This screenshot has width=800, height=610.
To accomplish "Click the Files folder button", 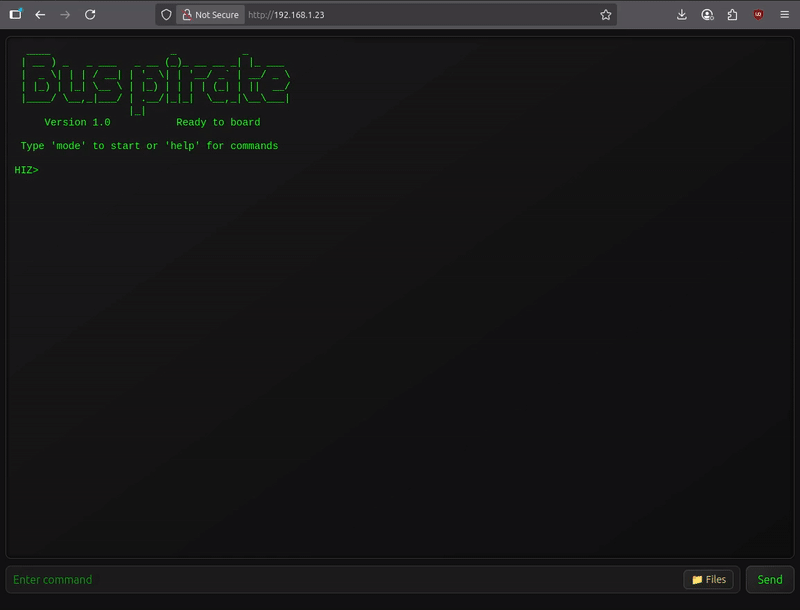I will click(x=709, y=580).
